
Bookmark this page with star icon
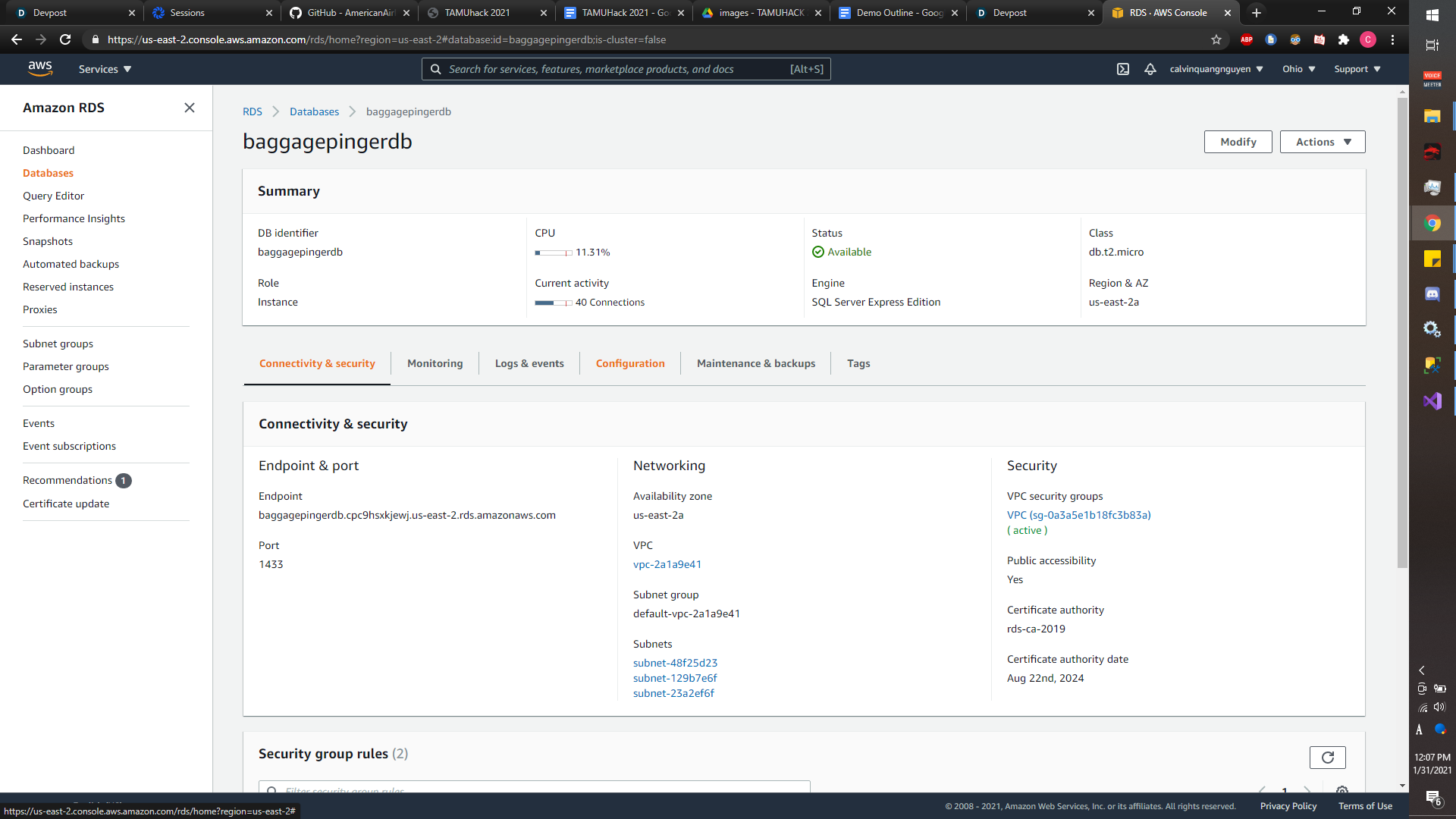point(1216,39)
